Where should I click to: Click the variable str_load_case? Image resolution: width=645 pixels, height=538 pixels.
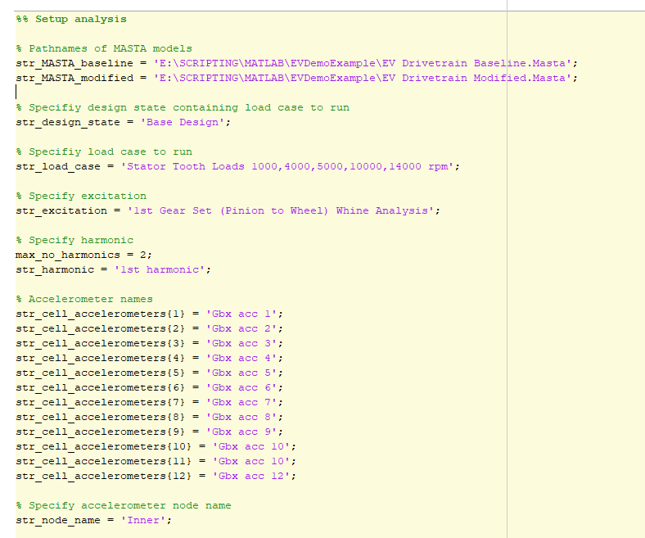(58, 167)
